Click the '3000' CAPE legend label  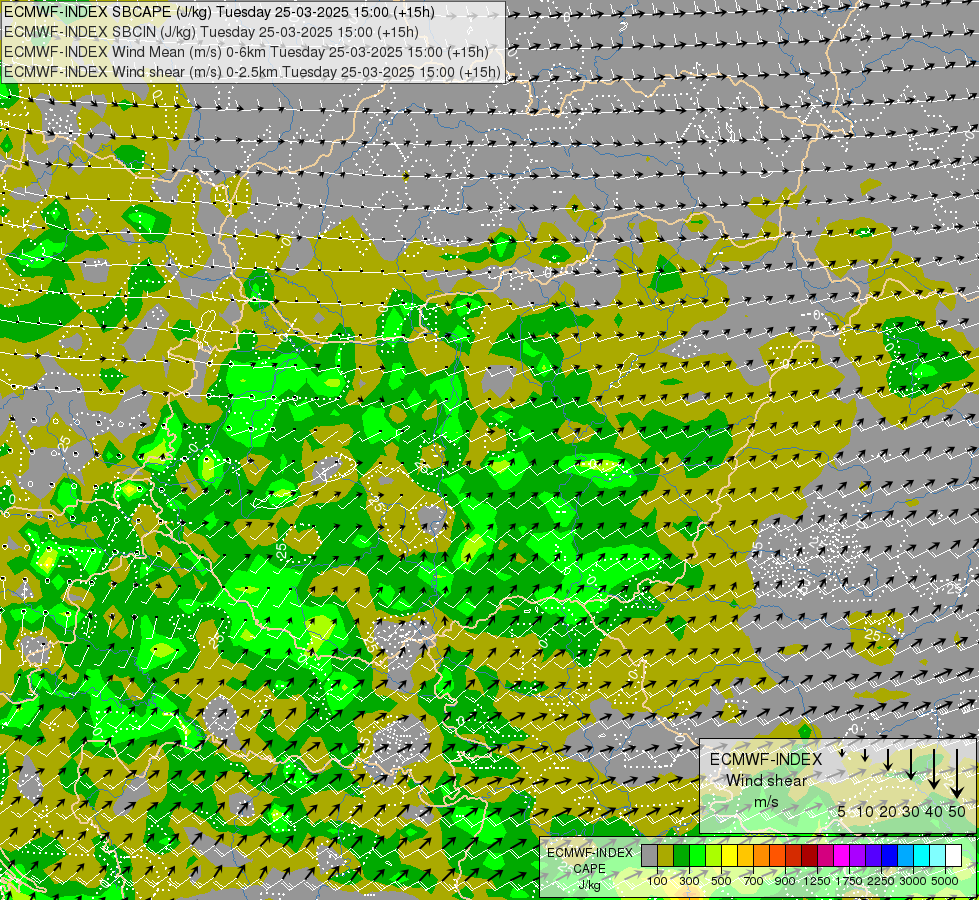913,882
